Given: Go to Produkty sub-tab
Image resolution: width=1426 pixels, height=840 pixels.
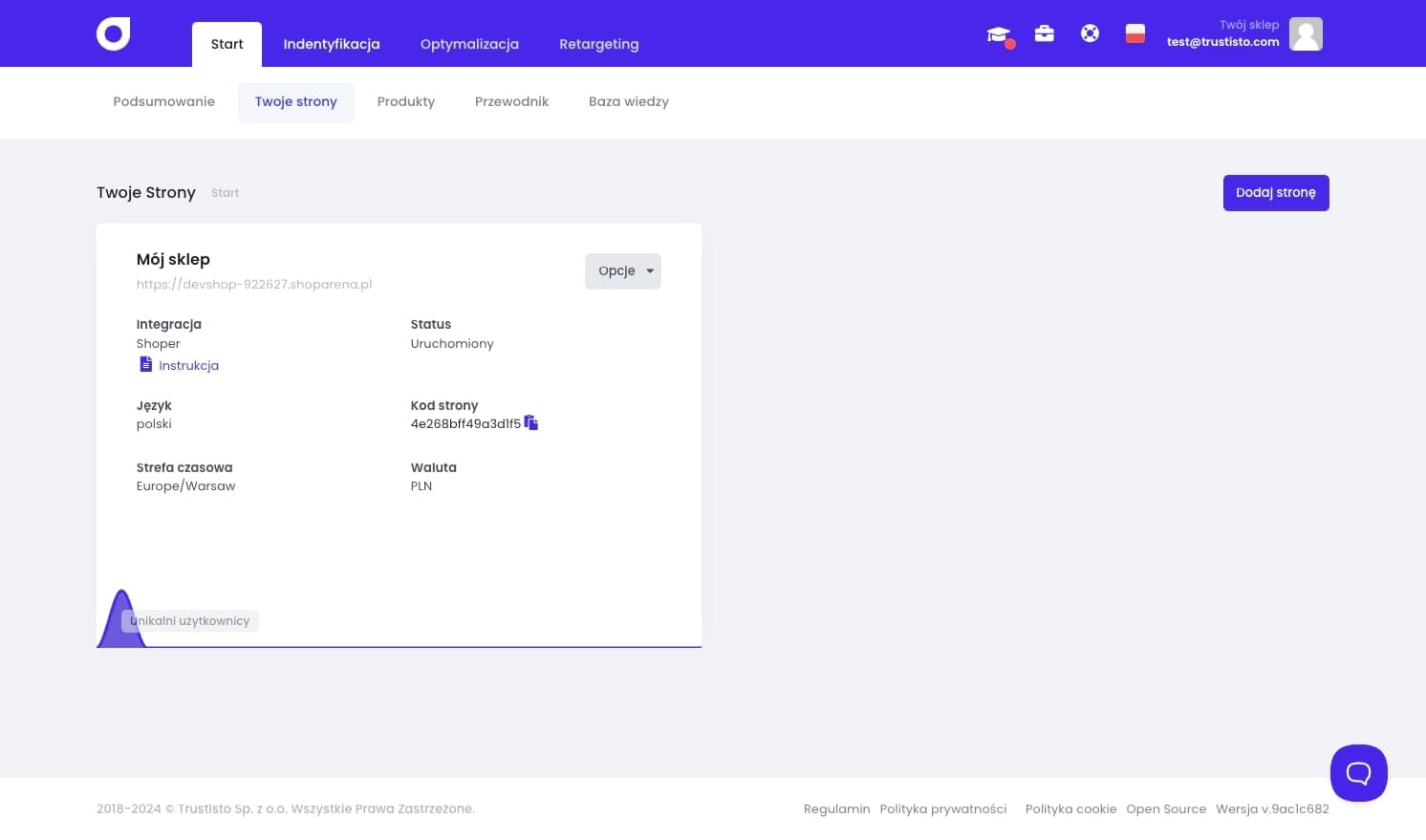Looking at the screenshot, I should (406, 102).
